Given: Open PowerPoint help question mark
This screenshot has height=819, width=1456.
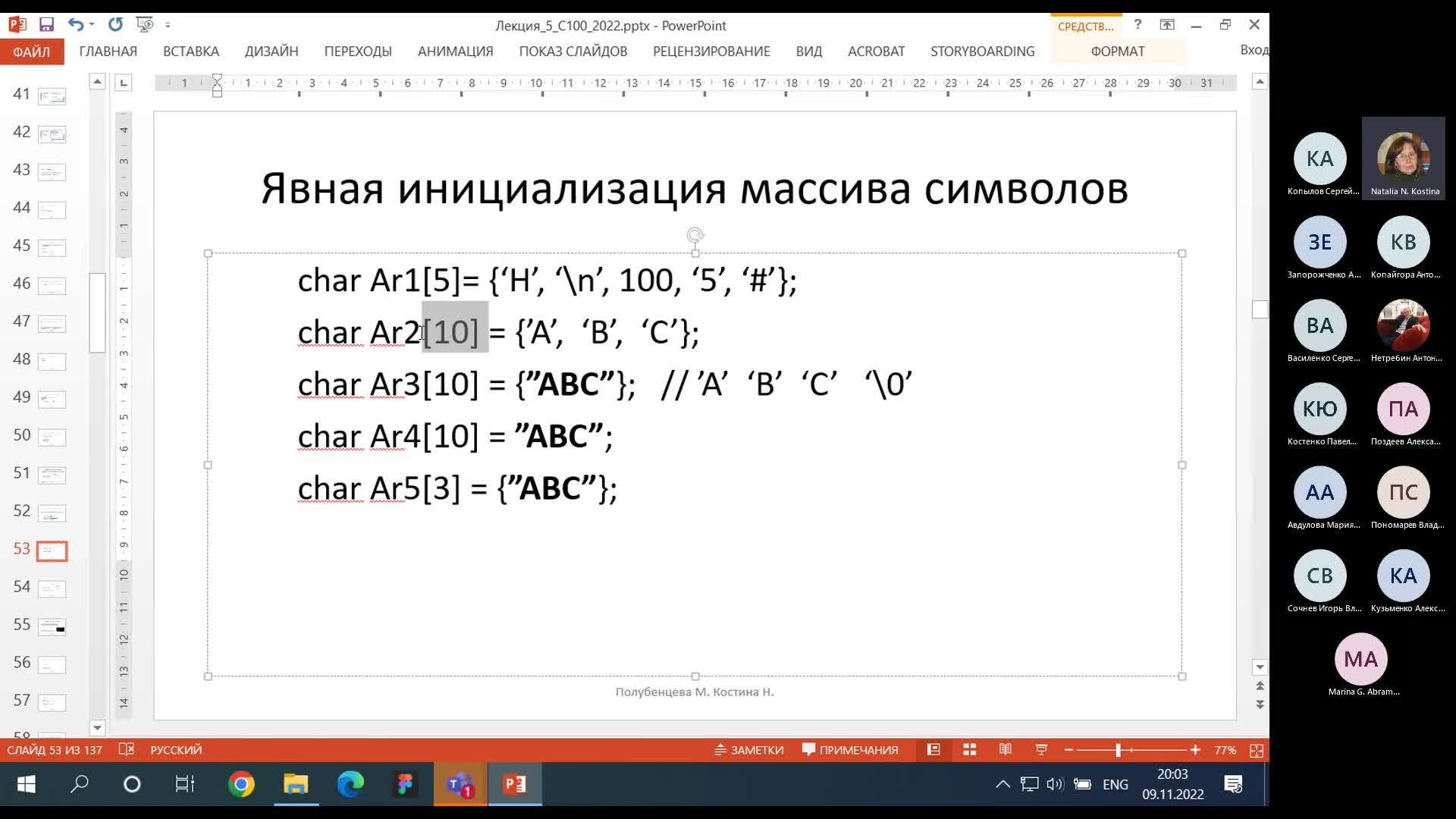Looking at the screenshot, I should 1137,24.
